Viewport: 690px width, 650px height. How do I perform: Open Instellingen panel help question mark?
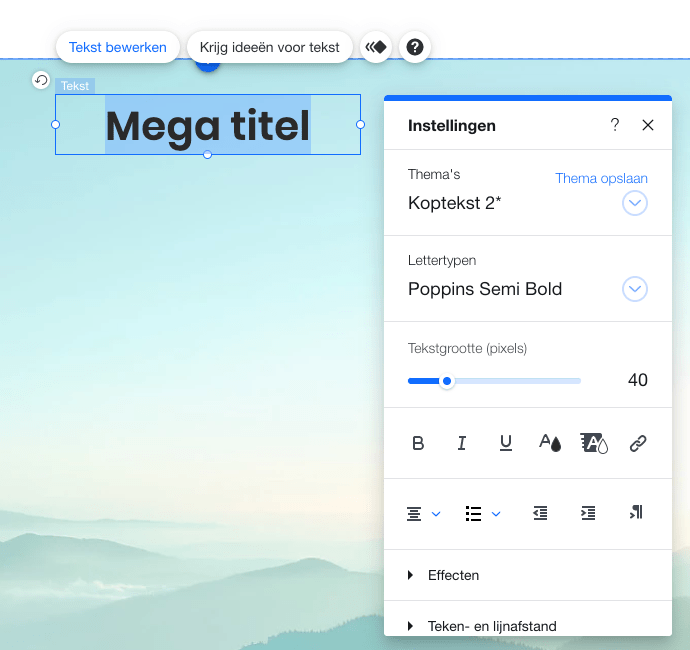[615, 125]
